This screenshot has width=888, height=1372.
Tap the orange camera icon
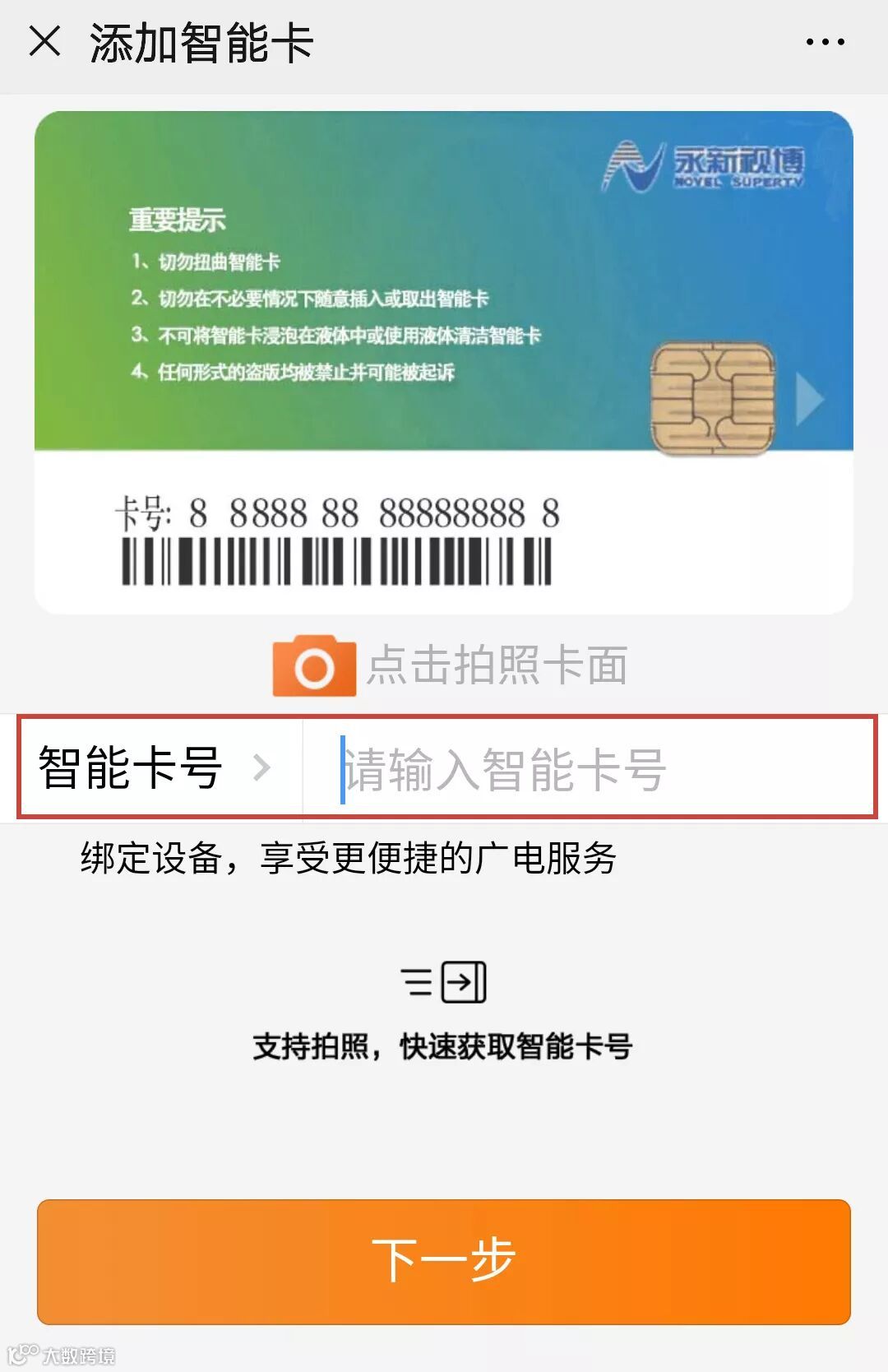[314, 665]
